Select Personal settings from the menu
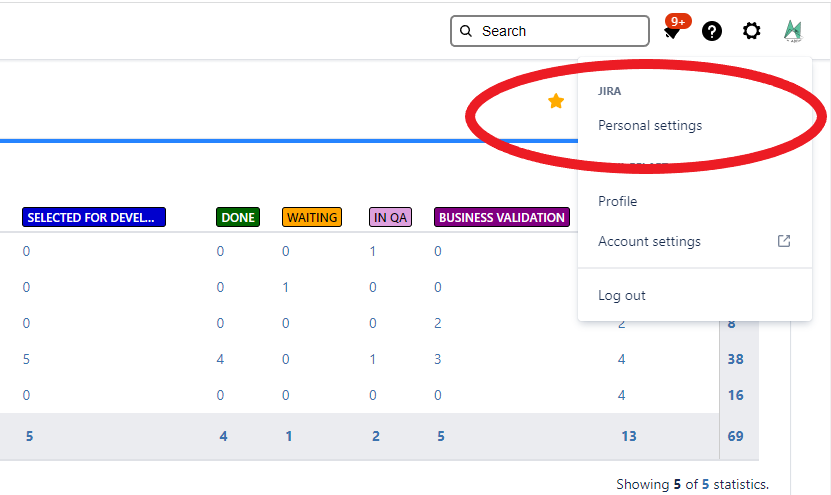Image resolution: width=831 pixels, height=495 pixels. click(x=650, y=126)
